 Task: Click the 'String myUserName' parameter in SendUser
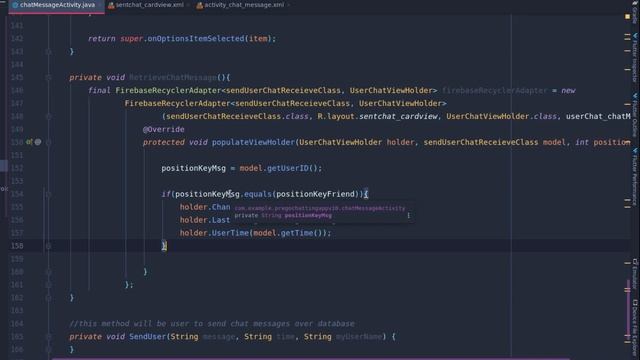(x=343, y=336)
